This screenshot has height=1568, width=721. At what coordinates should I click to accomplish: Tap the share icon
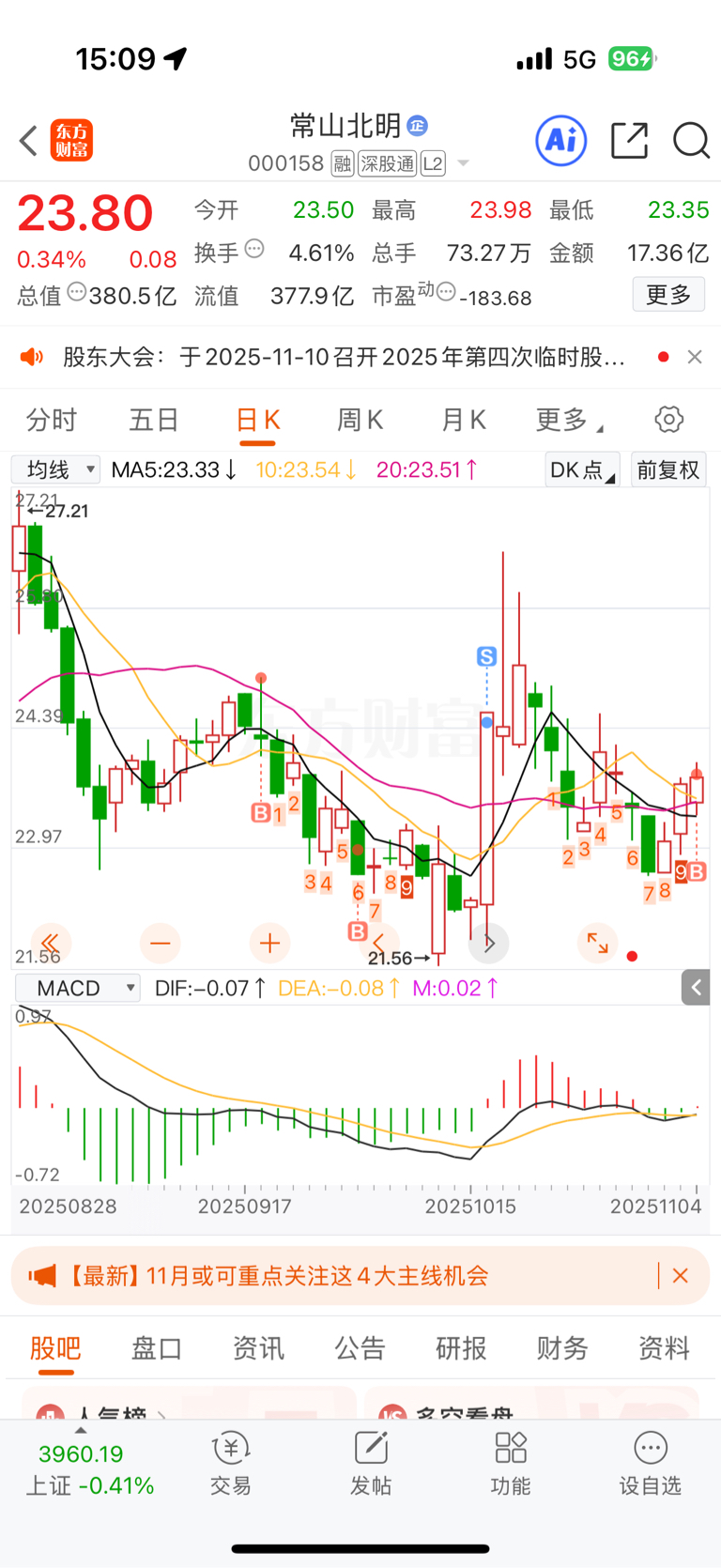(x=629, y=141)
